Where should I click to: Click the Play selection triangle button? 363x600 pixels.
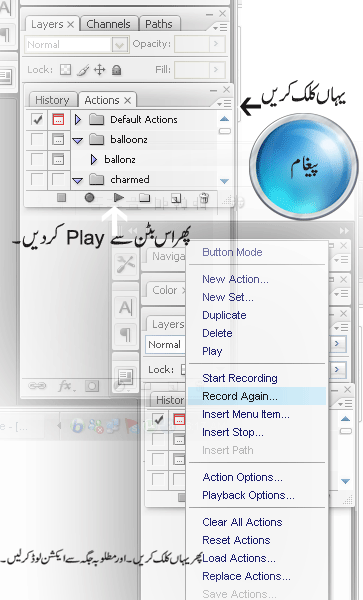click(x=119, y=197)
